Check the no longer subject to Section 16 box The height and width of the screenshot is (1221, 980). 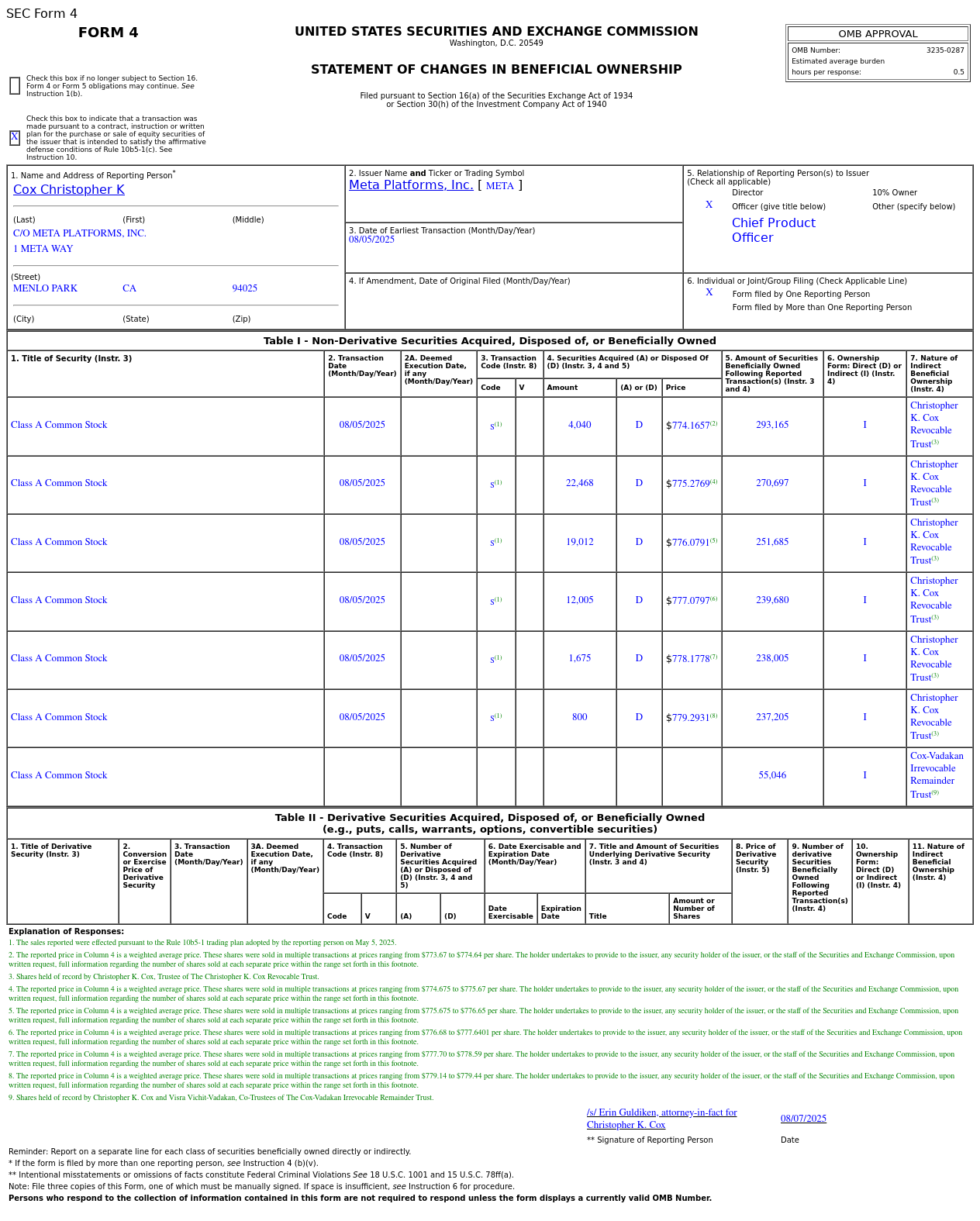click(15, 86)
